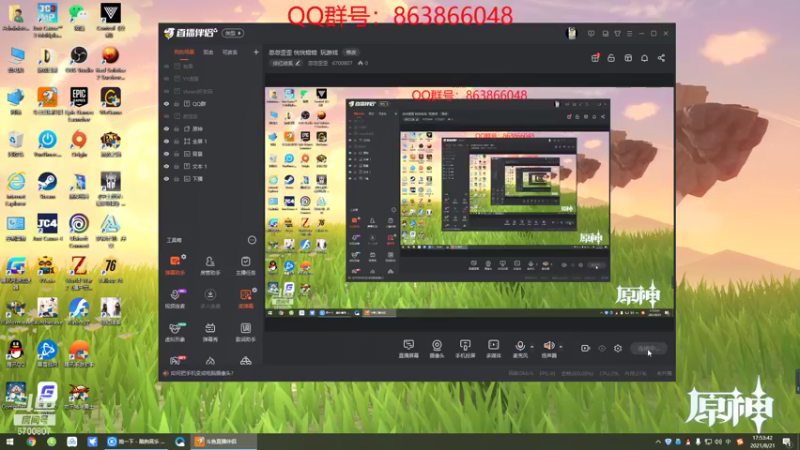This screenshot has width=800, height=450.
Task: Open the phone-as-webcam tip link
Action: click(x=203, y=373)
